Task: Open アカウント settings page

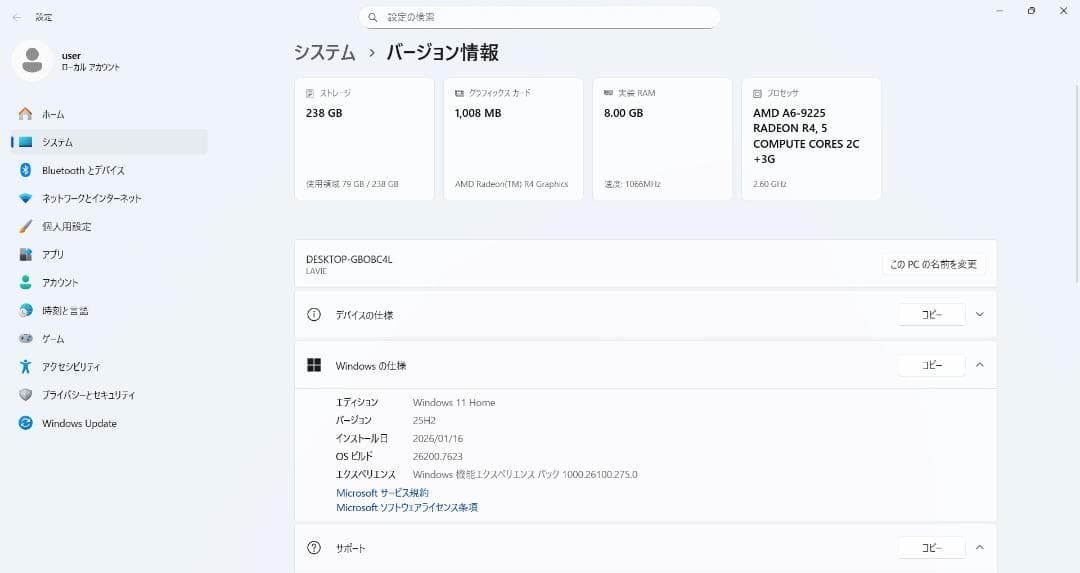Action: coord(110,282)
